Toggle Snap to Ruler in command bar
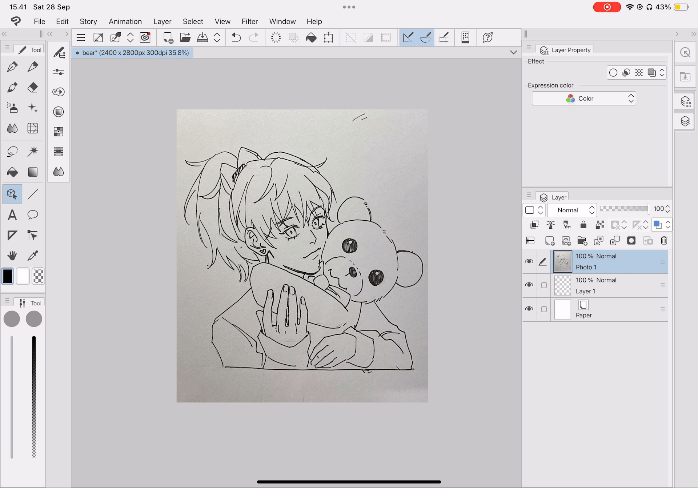698x488 pixels. [x=408, y=38]
